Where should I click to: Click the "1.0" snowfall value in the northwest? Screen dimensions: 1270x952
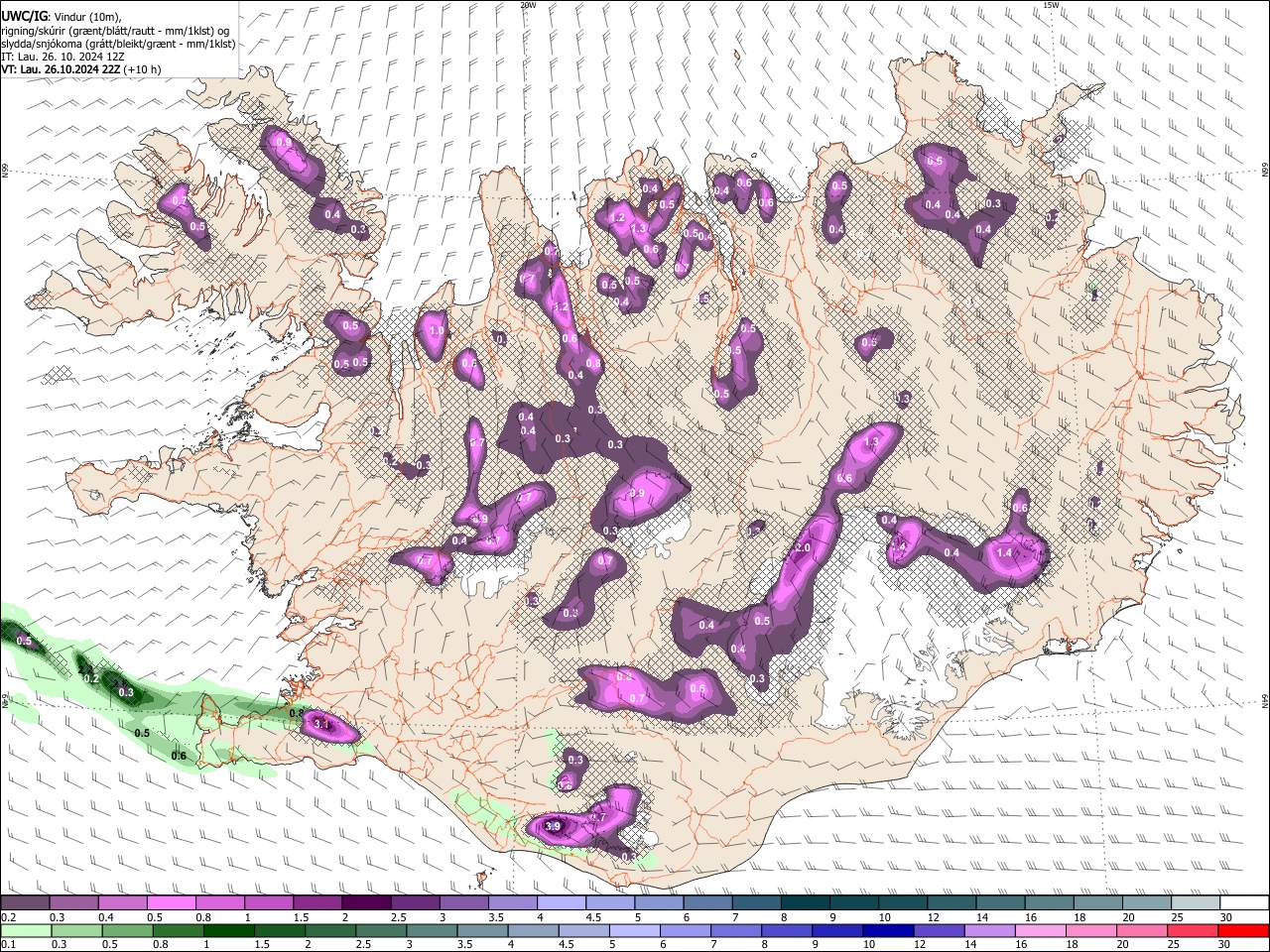tap(437, 331)
